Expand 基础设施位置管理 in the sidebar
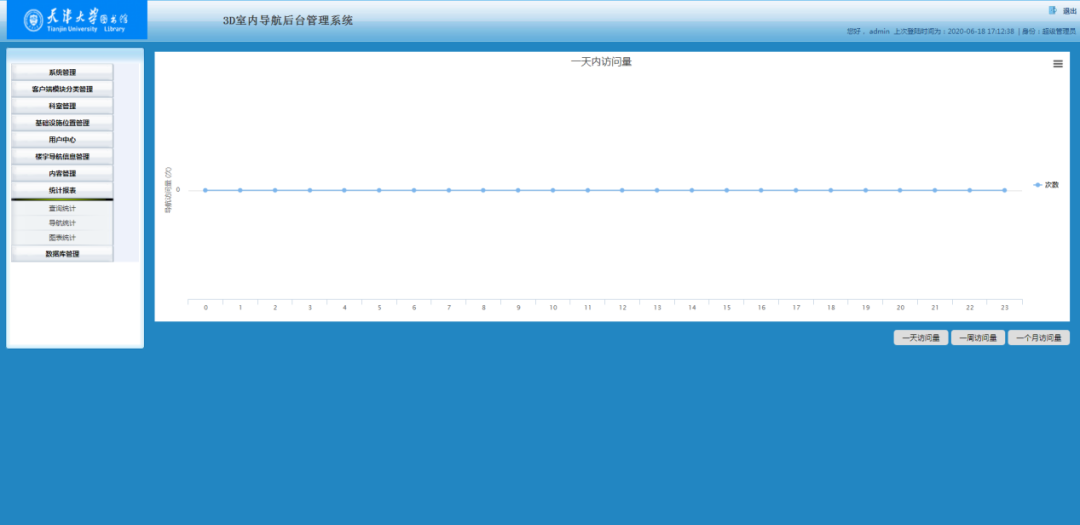This screenshot has height=525, width=1080. (62, 123)
